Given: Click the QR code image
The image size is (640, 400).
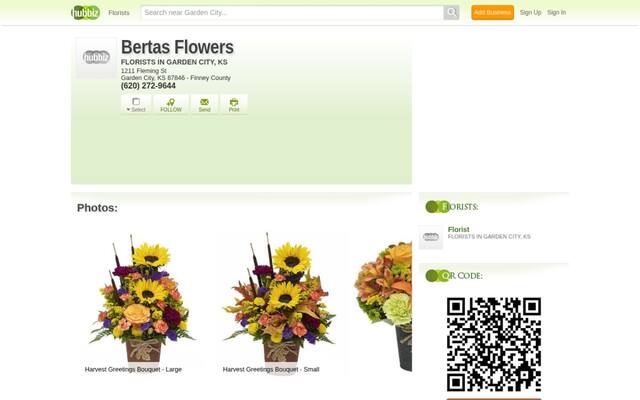Looking at the screenshot, I should point(494,345).
